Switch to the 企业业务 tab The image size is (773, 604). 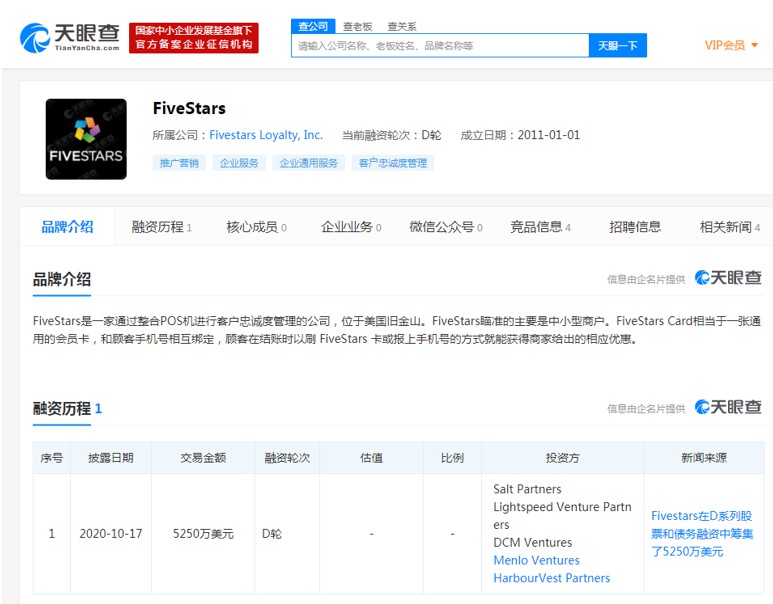pos(351,227)
